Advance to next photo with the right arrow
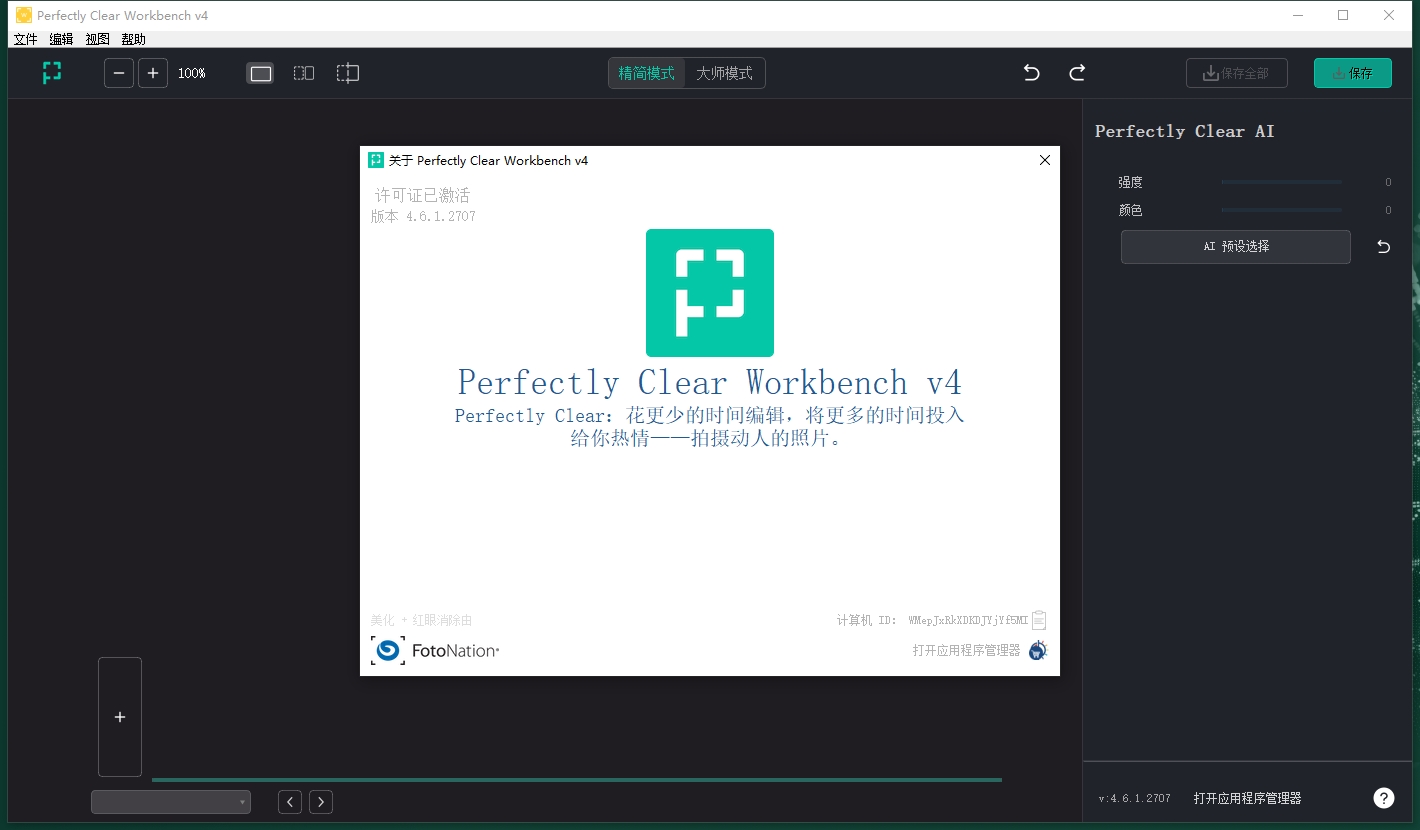The width and height of the screenshot is (1420, 830). 320,801
